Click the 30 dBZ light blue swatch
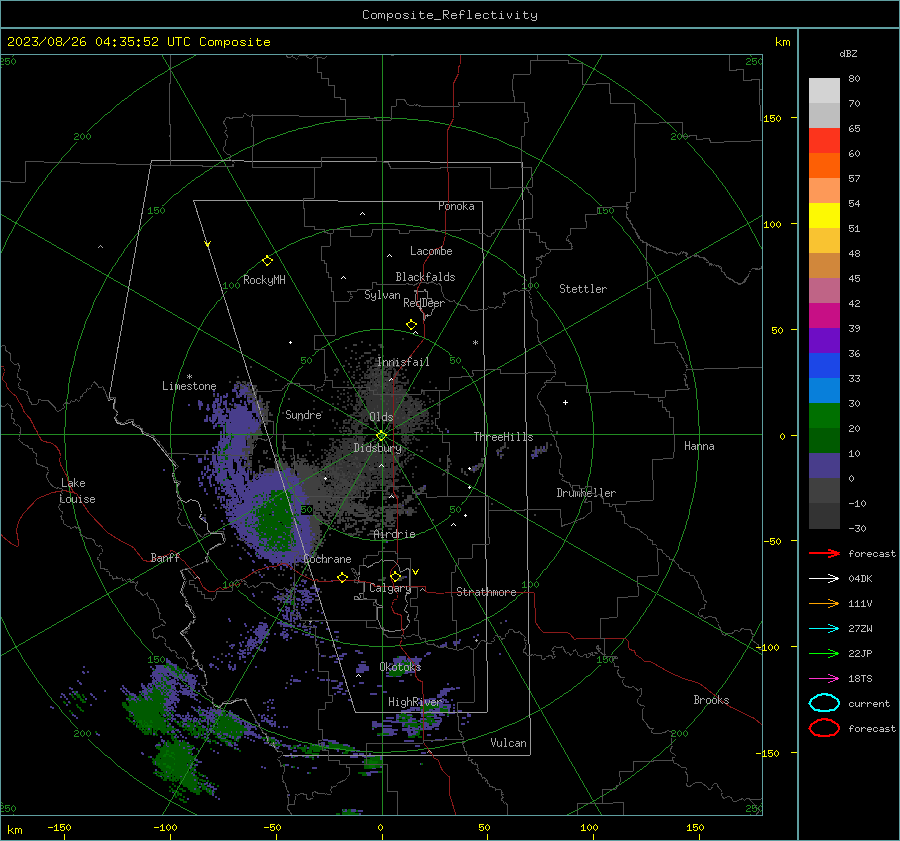Viewport: 900px width, 841px height. tap(824, 390)
